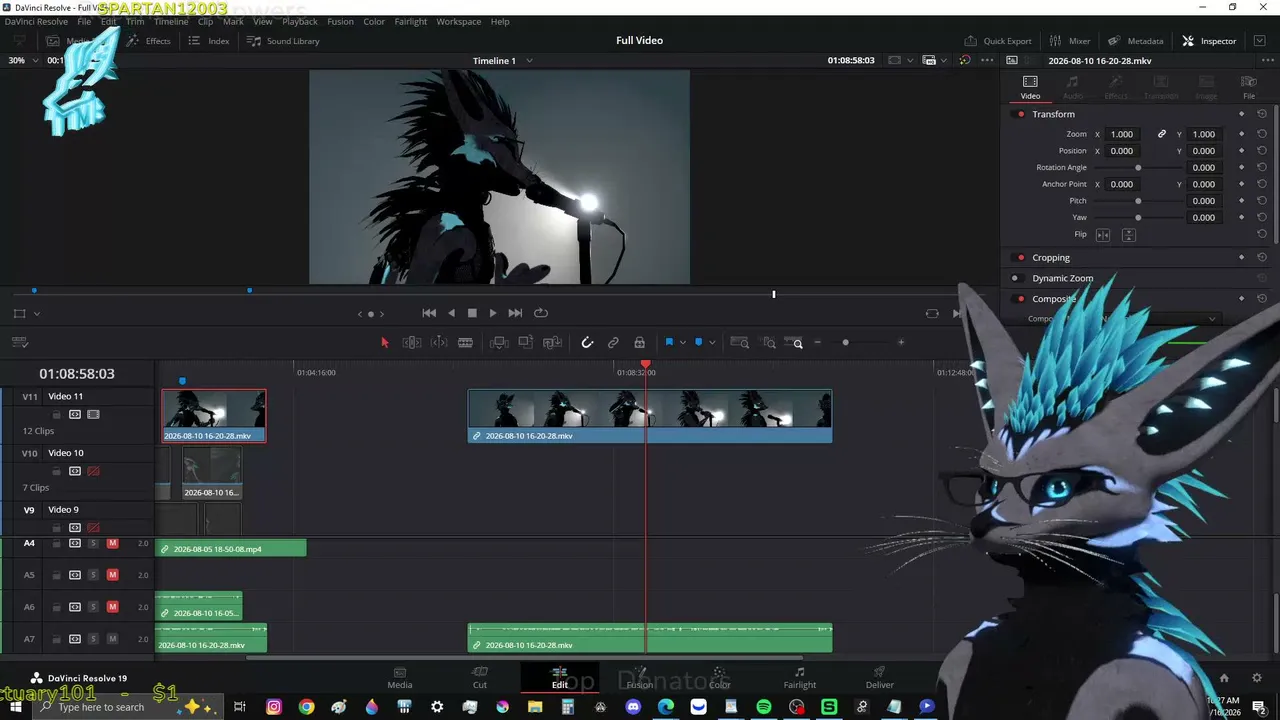Open the Timeline menu

171,21
